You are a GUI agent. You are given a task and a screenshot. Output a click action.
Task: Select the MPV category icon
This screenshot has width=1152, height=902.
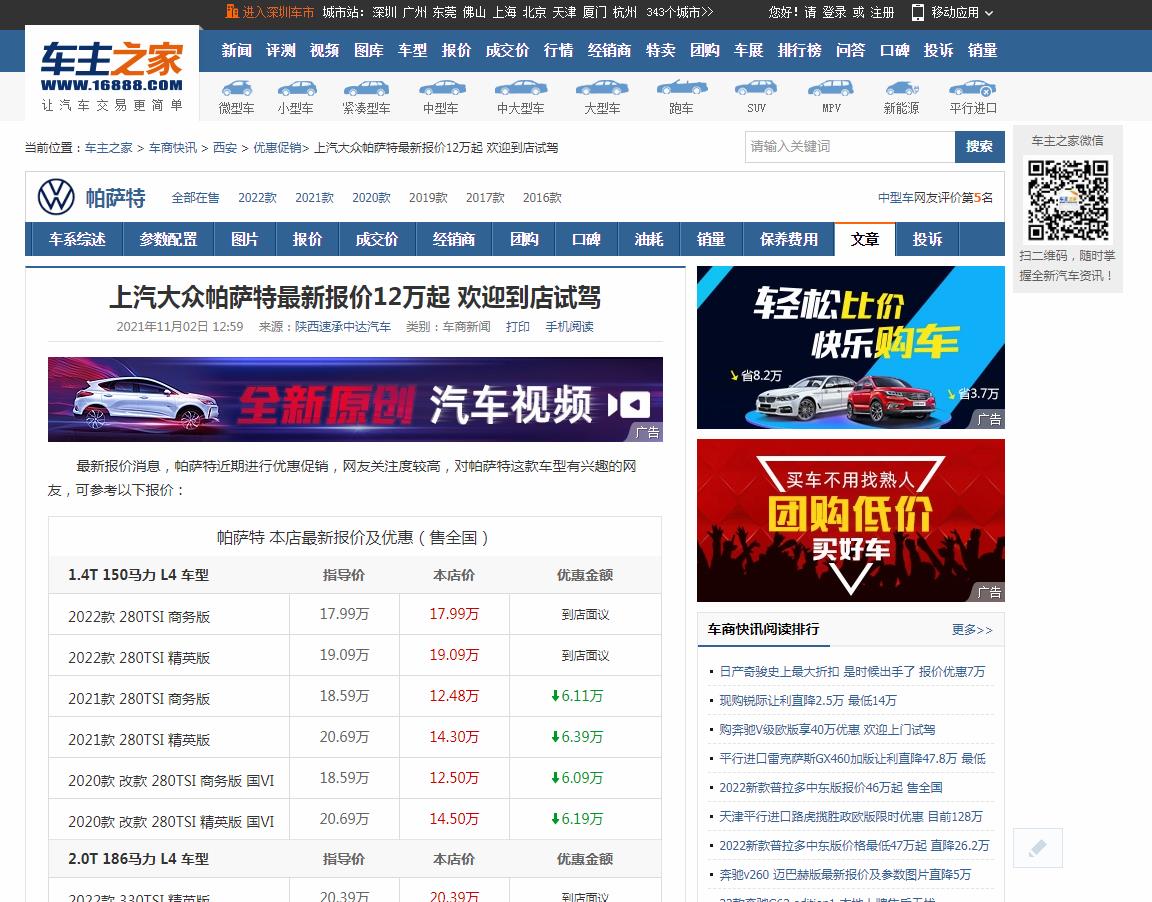[831, 89]
